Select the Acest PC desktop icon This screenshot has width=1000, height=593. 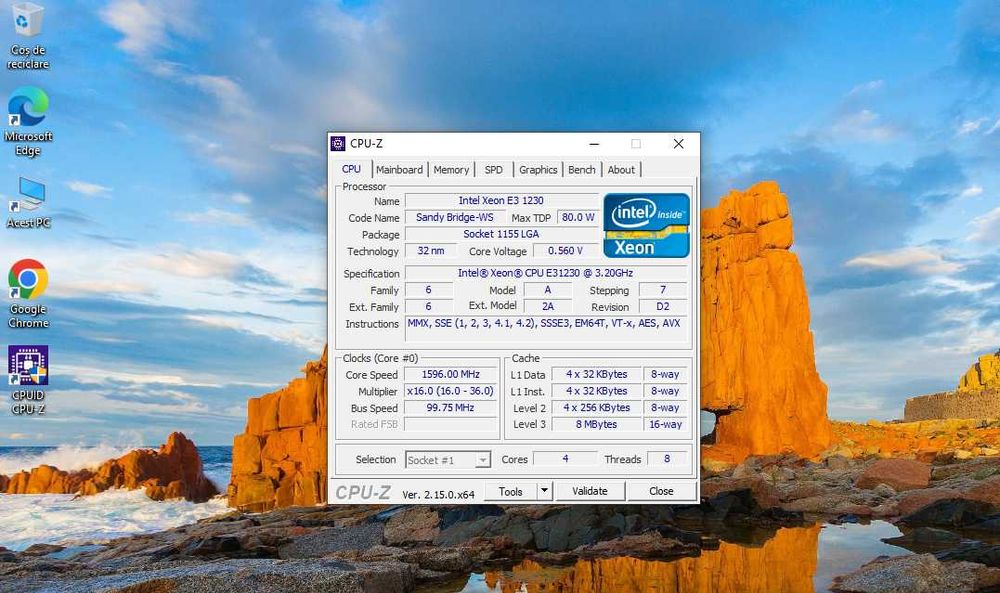tap(28, 203)
